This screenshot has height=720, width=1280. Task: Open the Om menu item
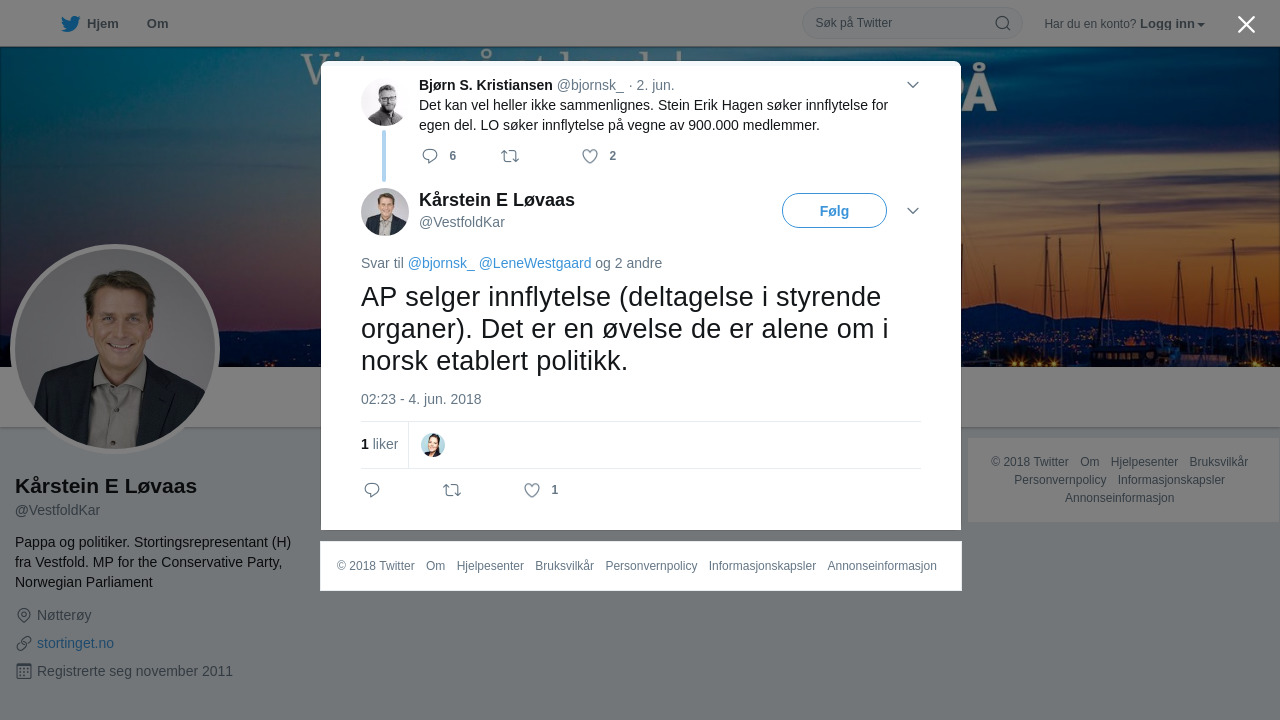(x=157, y=24)
